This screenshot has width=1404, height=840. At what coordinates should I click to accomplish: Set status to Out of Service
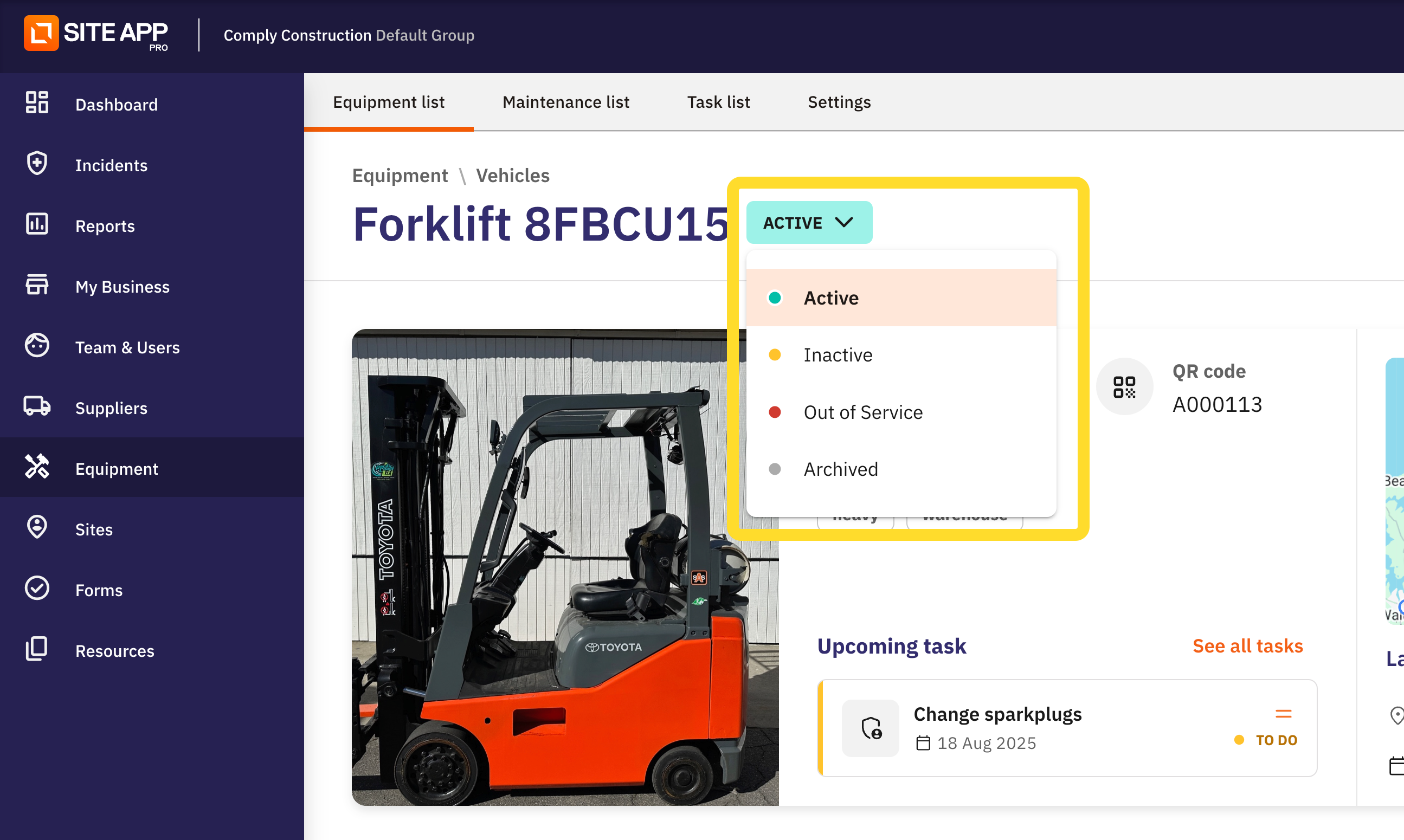901,412
